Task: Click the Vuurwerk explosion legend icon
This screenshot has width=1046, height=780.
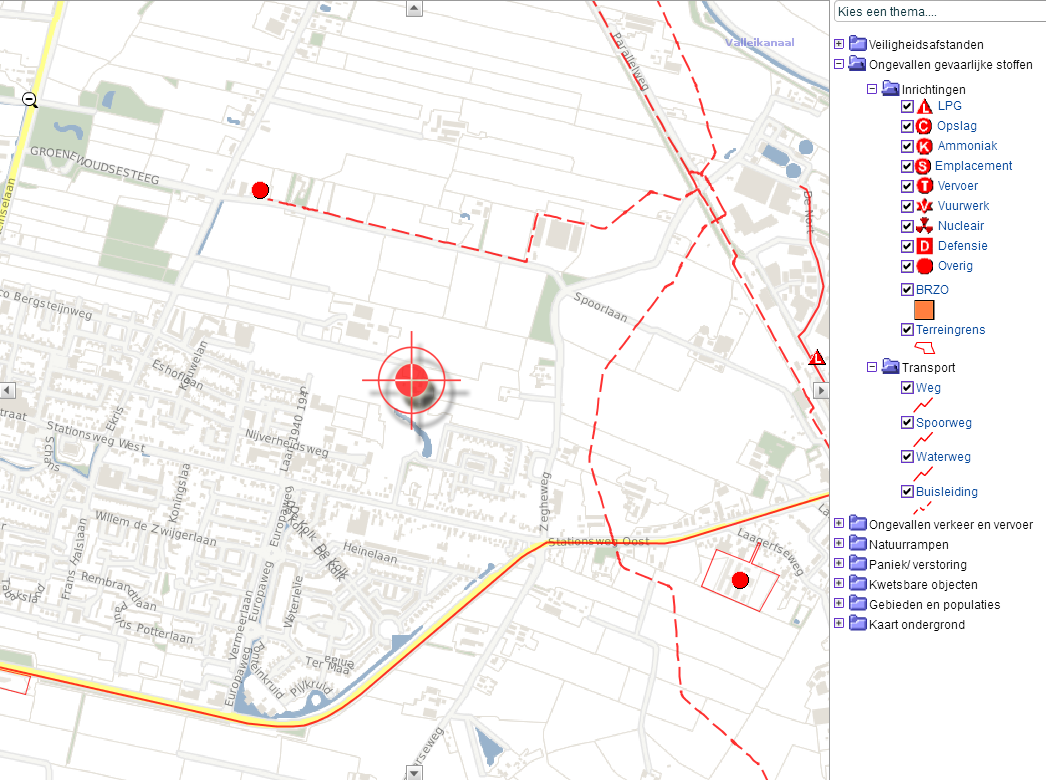Action: (924, 206)
